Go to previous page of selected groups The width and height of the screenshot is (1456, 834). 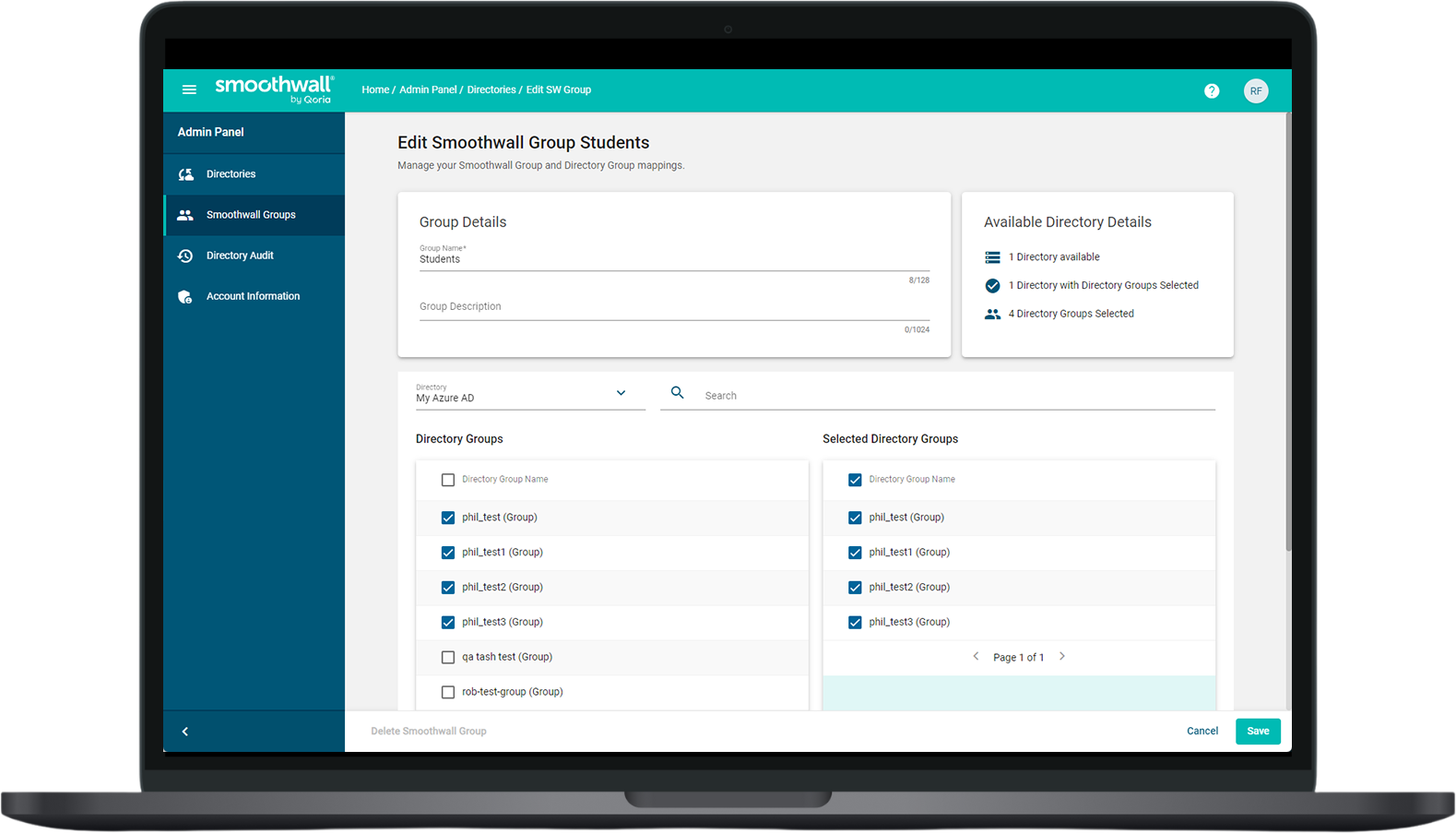(976, 657)
